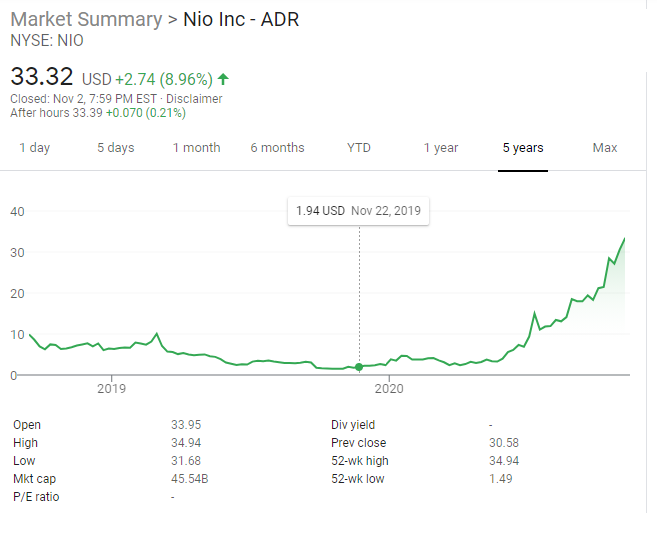Image resolution: width=664 pixels, height=550 pixels.
Task: Click the green data point on chart
Action: pos(360,367)
